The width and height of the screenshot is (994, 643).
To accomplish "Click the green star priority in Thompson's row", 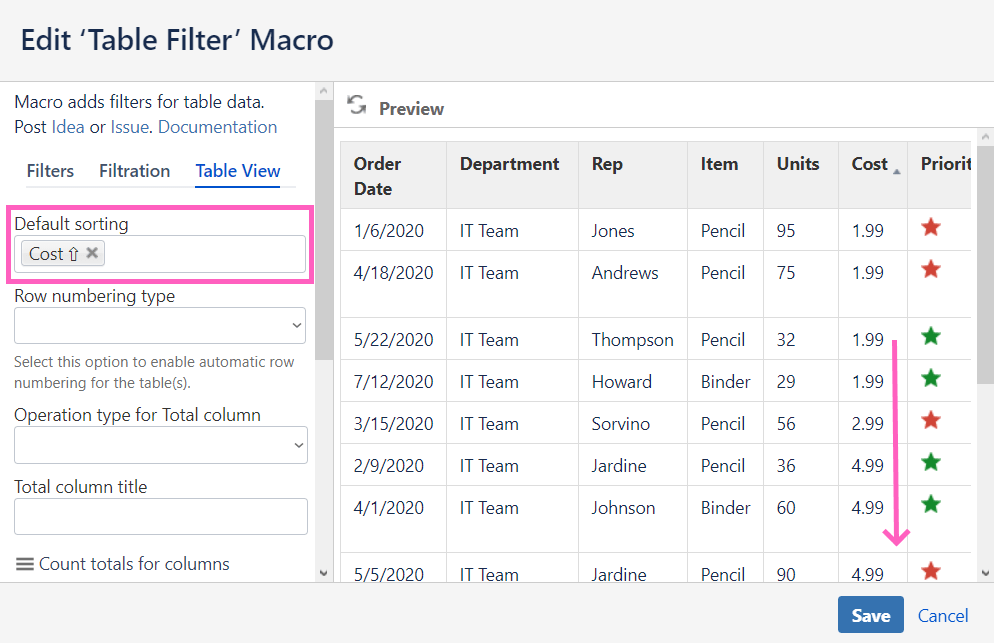I will (930, 337).
